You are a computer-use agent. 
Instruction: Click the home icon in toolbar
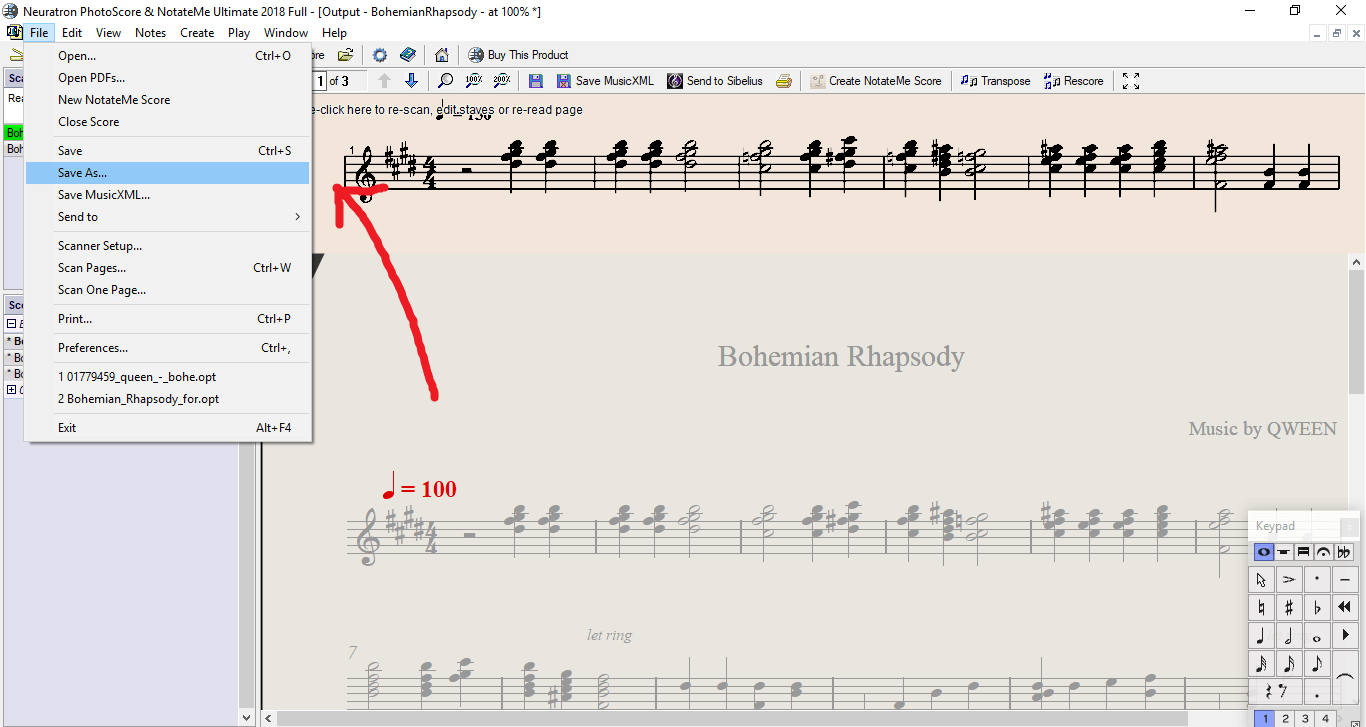pos(441,55)
